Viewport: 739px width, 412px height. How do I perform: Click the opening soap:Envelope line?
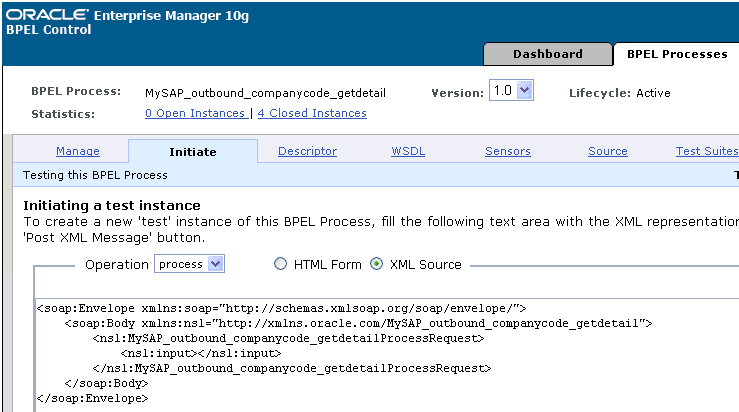point(281,308)
